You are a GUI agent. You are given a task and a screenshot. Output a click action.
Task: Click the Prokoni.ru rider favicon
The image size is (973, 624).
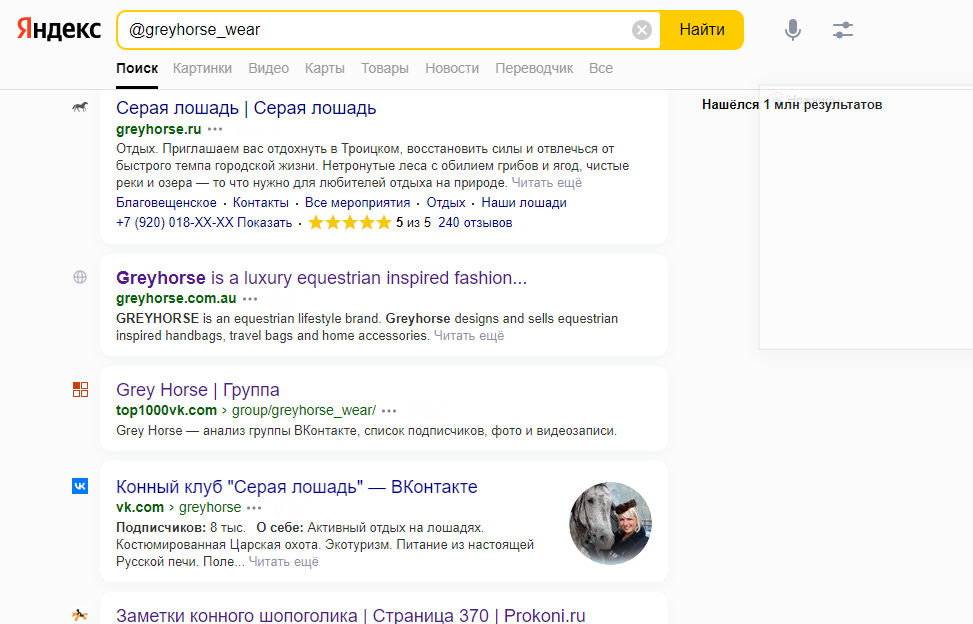[79, 615]
